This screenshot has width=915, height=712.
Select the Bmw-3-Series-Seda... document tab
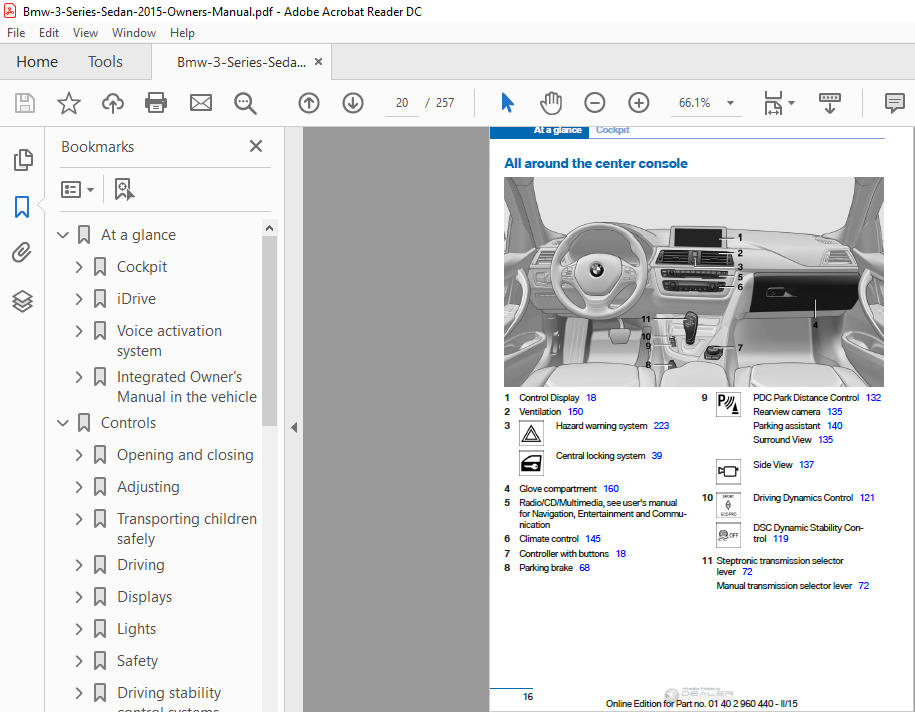pos(241,62)
